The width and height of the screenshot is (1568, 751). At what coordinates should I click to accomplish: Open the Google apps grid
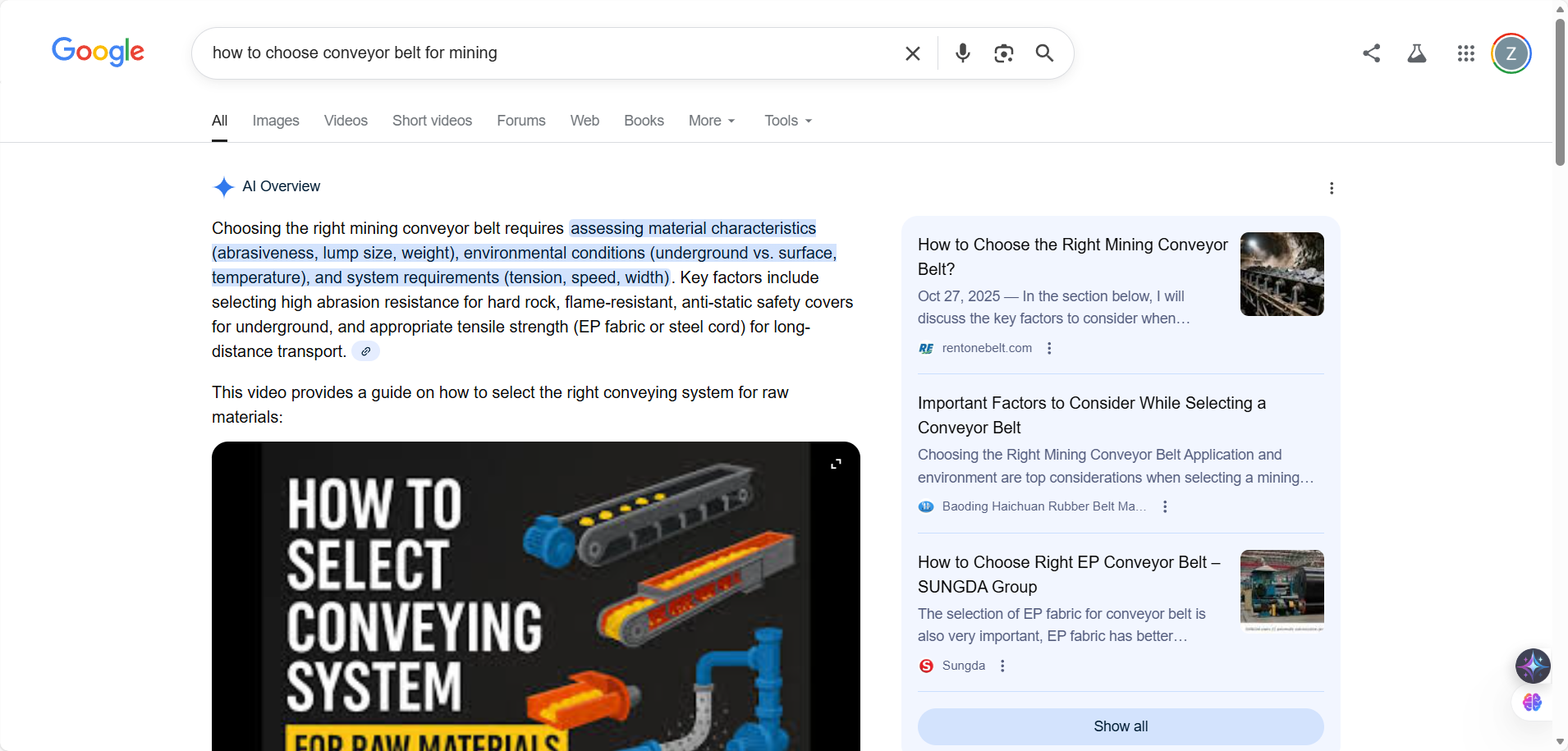1466,53
